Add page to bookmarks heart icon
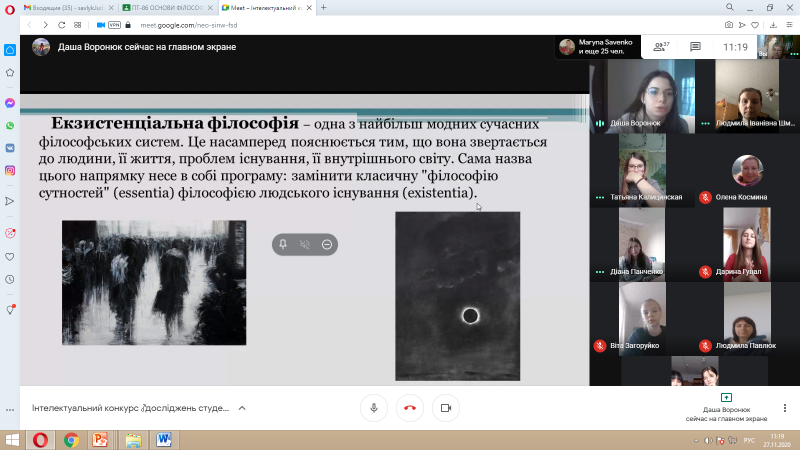This screenshot has width=800, height=450. point(755,25)
